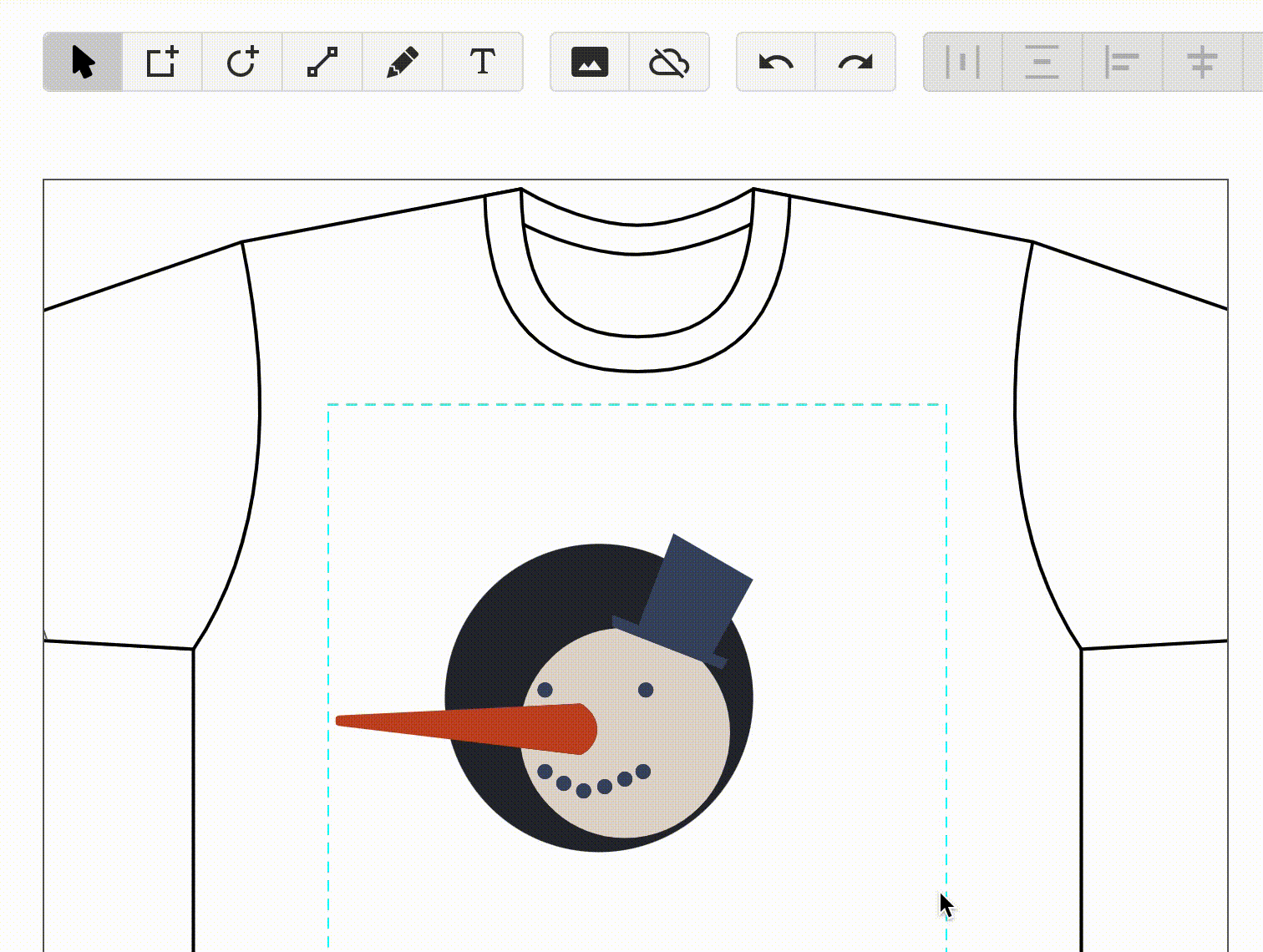This screenshot has width=1263, height=952.
Task: Choose the Text tool
Action: pyautogui.click(x=483, y=63)
